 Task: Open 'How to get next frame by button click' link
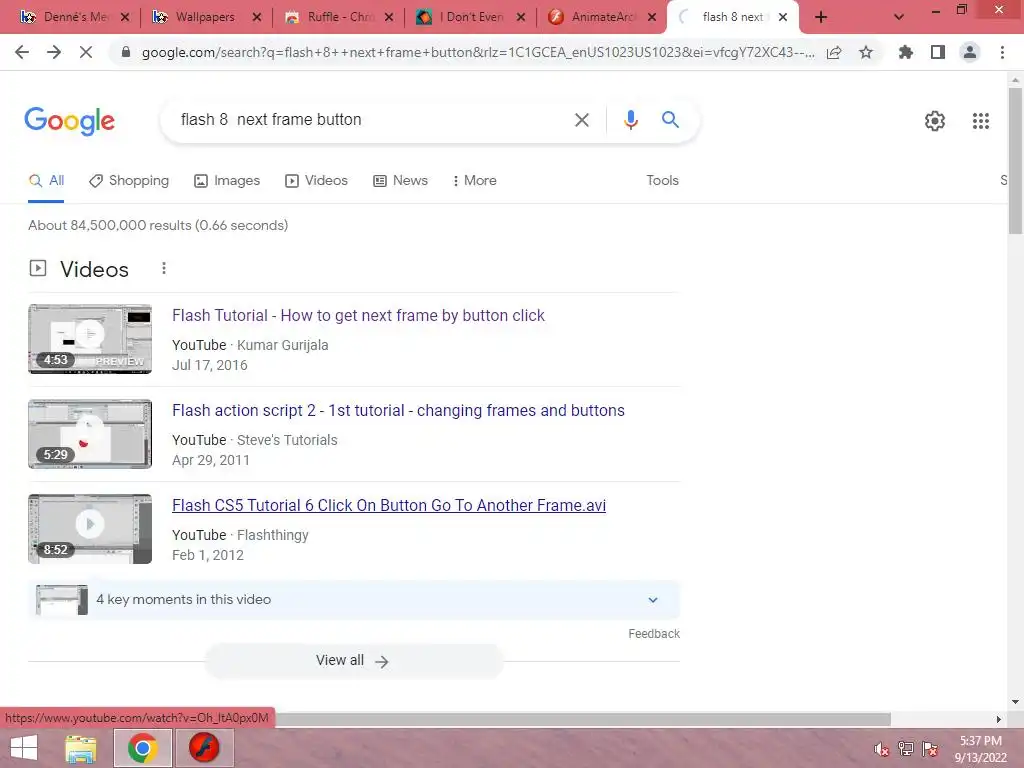(358, 315)
